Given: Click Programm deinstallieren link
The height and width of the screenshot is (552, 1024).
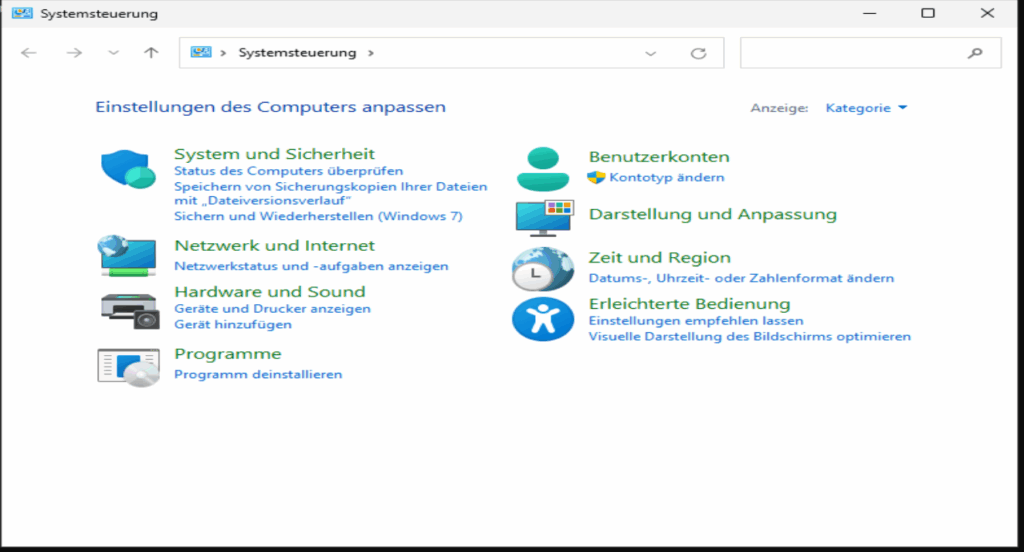Looking at the screenshot, I should coord(258,374).
